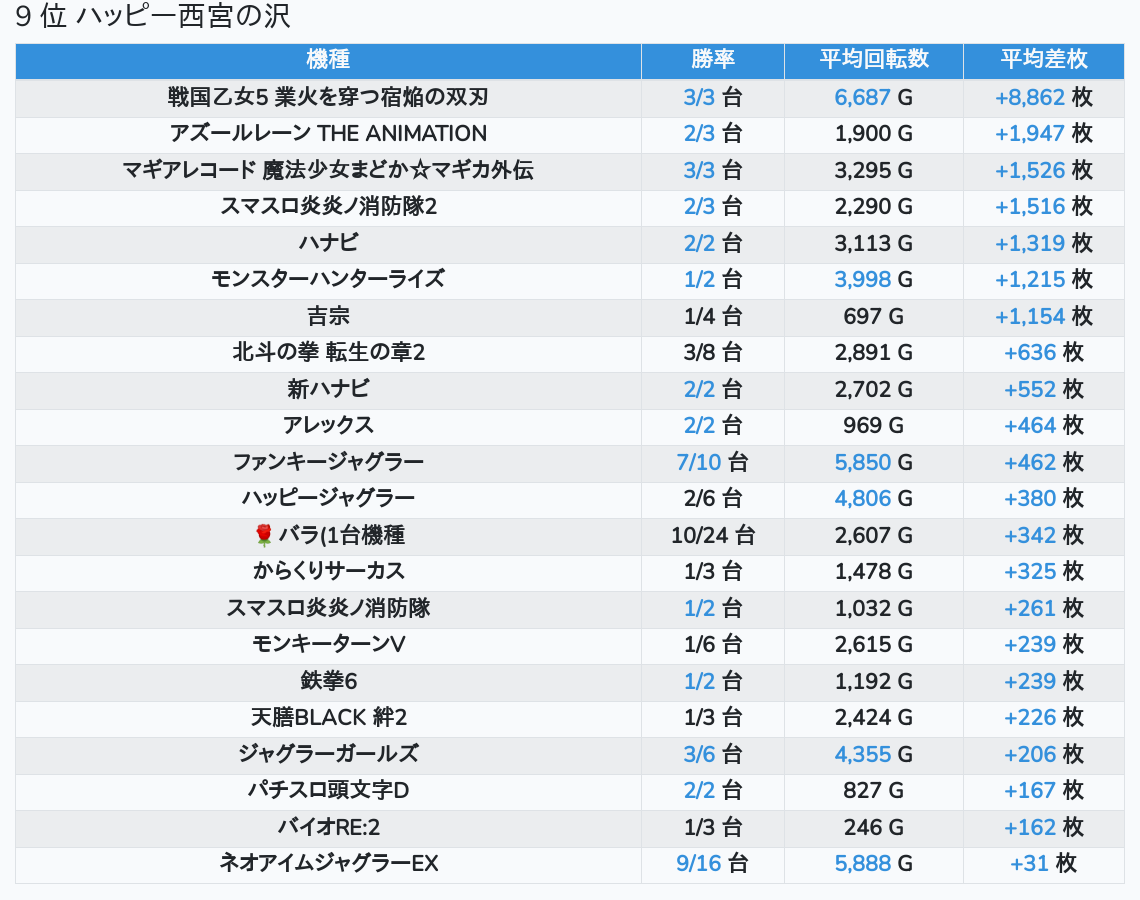This screenshot has width=1140, height=900.
Task: Click the +8,862 枚 average difference value
Action: pyautogui.click(x=1043, y=97)
